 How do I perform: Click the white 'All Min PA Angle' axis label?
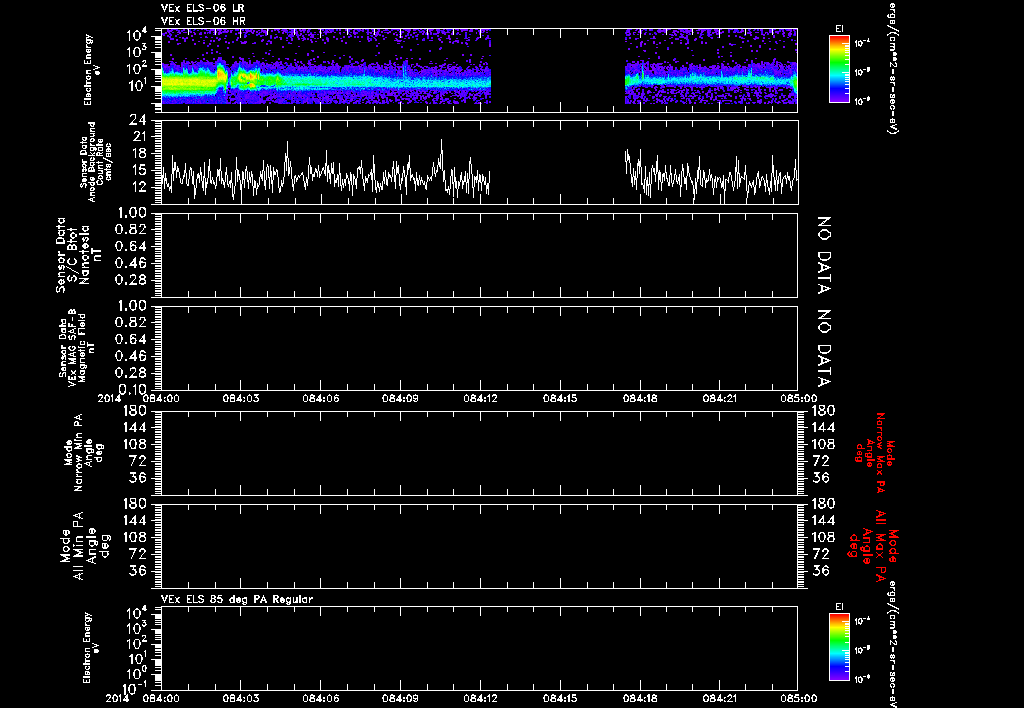(x=85, y=545)
